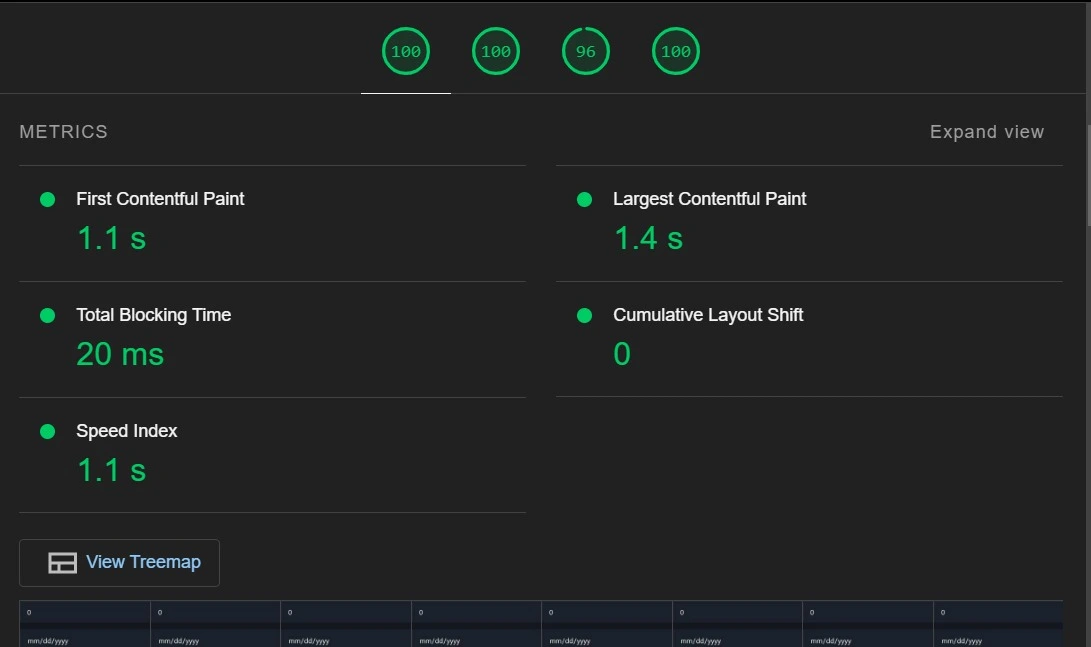This screenshot has height=647, width=1091.
Task: Select 1.1 s value under First Contentful Paint
Action: pos(111,239)
